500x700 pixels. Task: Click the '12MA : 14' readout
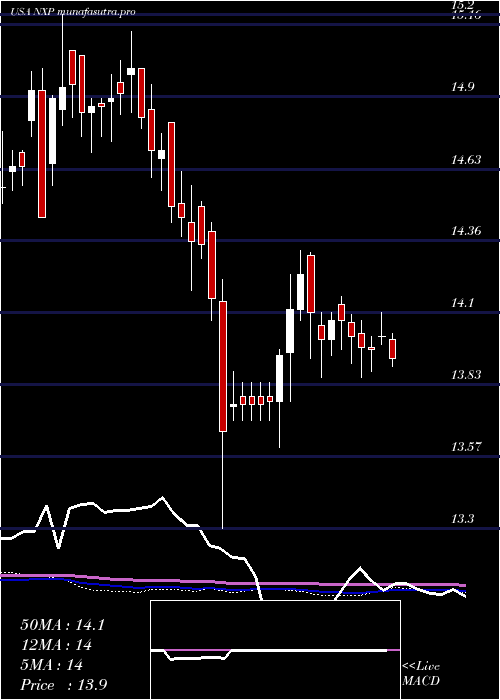pyautogui.click(x=56, y=645)
